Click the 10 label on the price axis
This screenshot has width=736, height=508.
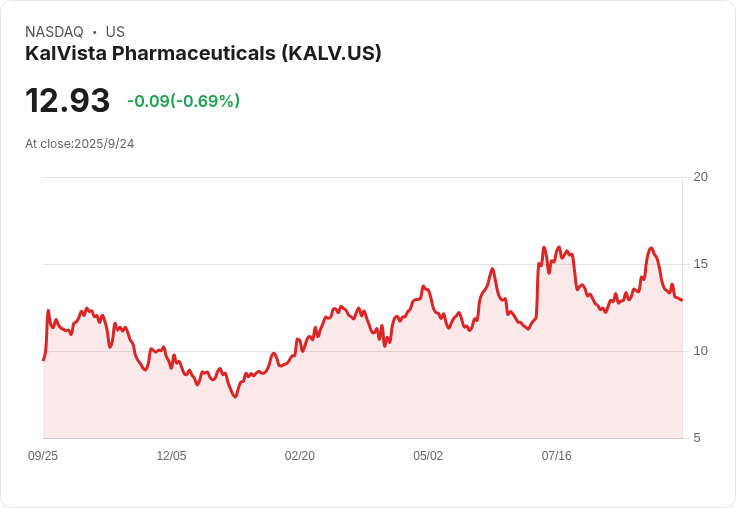tap(701, 351)
